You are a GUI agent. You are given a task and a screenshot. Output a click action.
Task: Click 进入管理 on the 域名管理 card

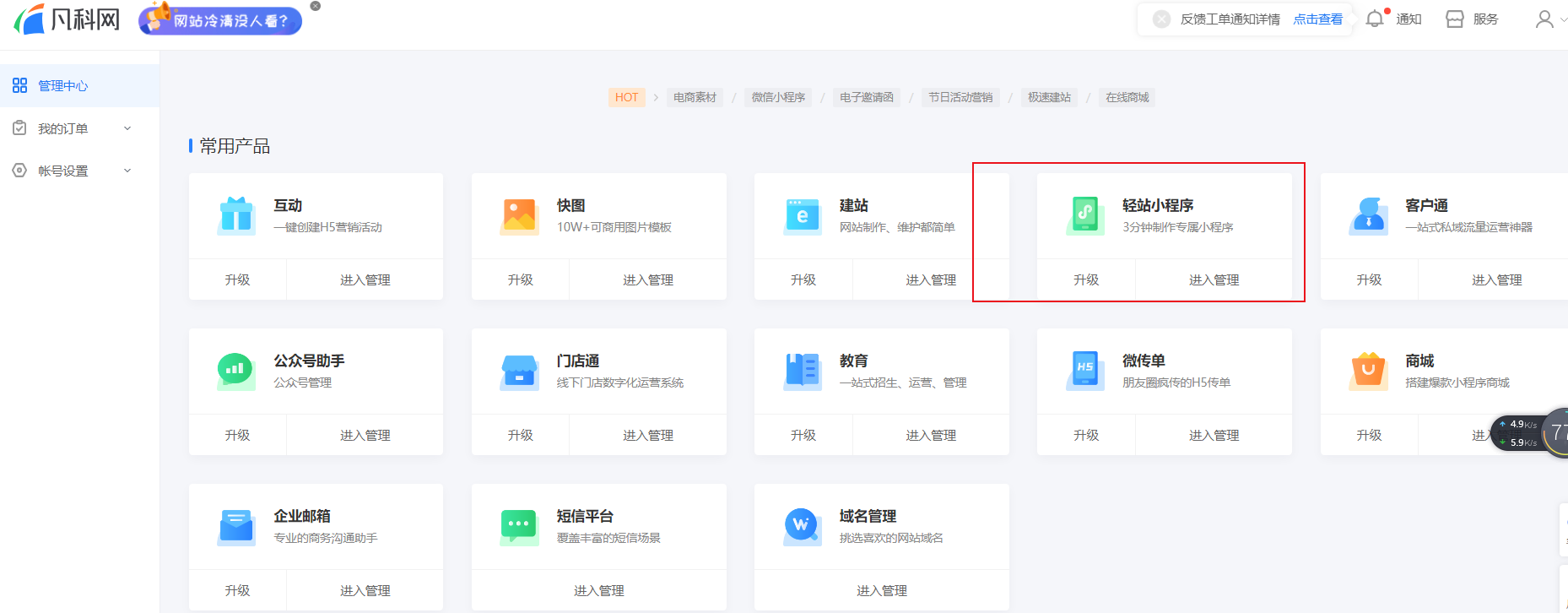tap(882, 590)
